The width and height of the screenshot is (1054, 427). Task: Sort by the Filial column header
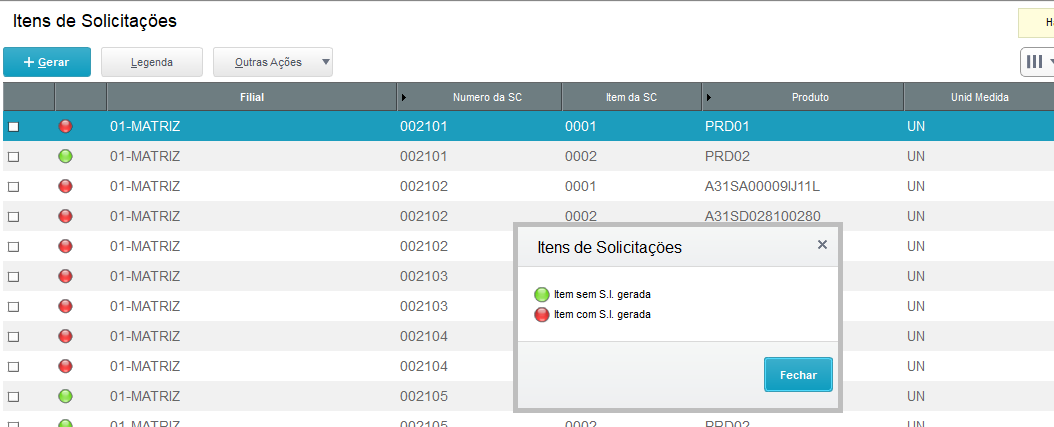click(x=252, y=97)
